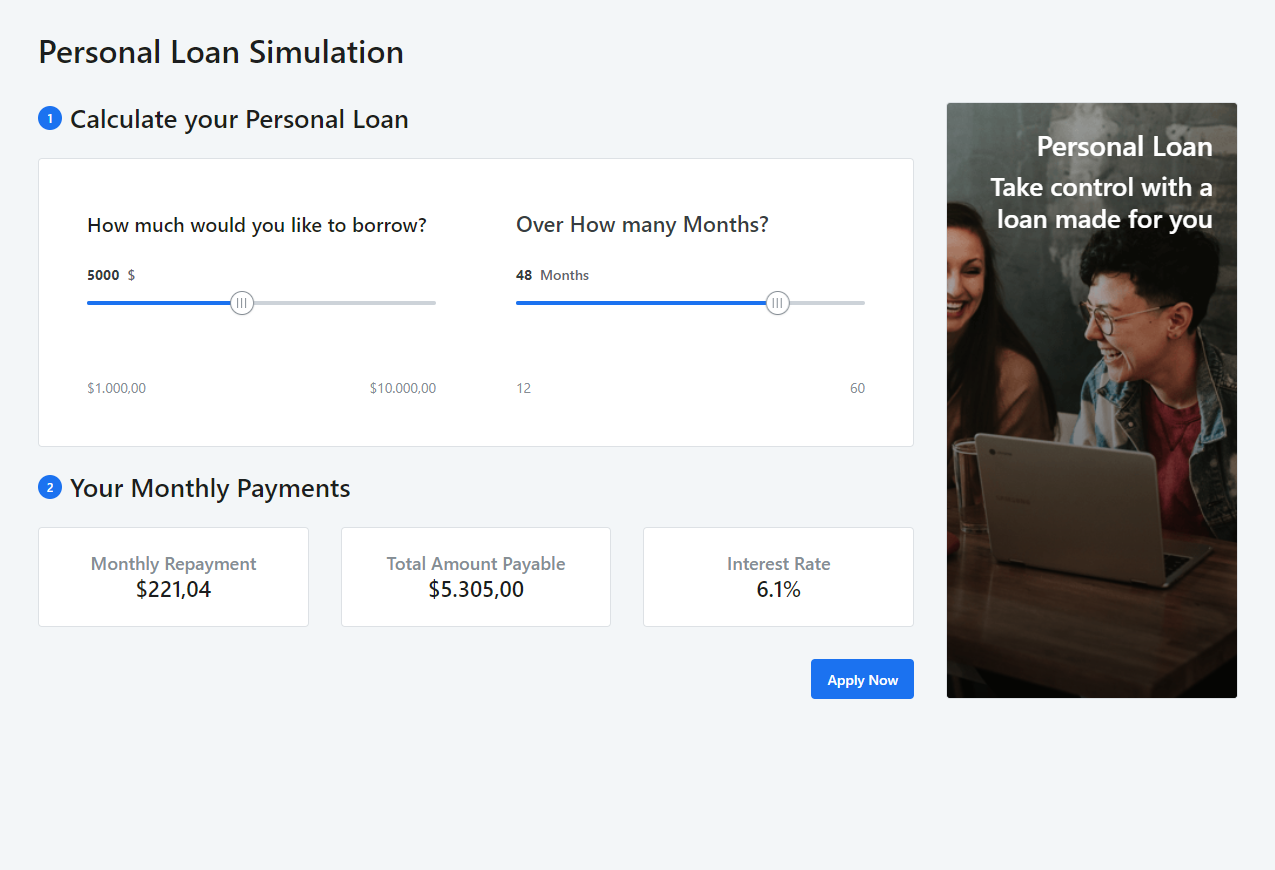Click the Personal Loan Simulation page title
The image size is (1275, 870).
(221, 52)
